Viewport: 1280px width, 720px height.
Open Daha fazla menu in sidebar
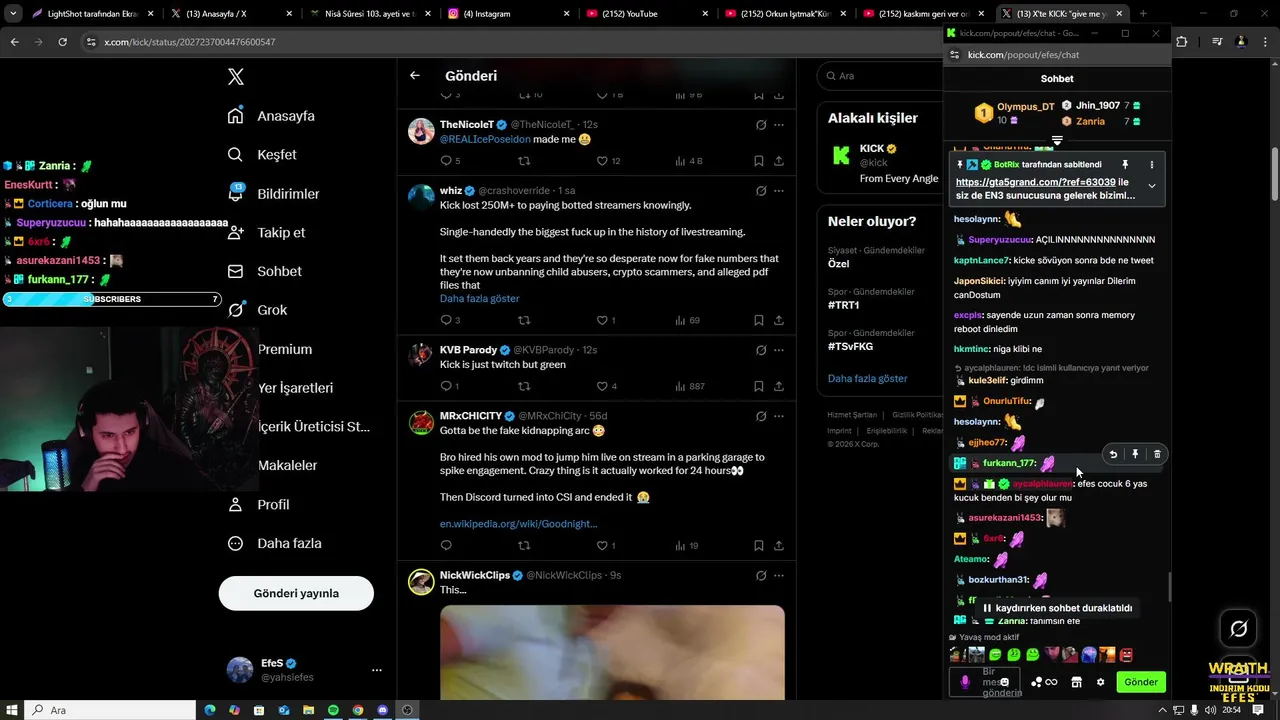click(274, 544)
